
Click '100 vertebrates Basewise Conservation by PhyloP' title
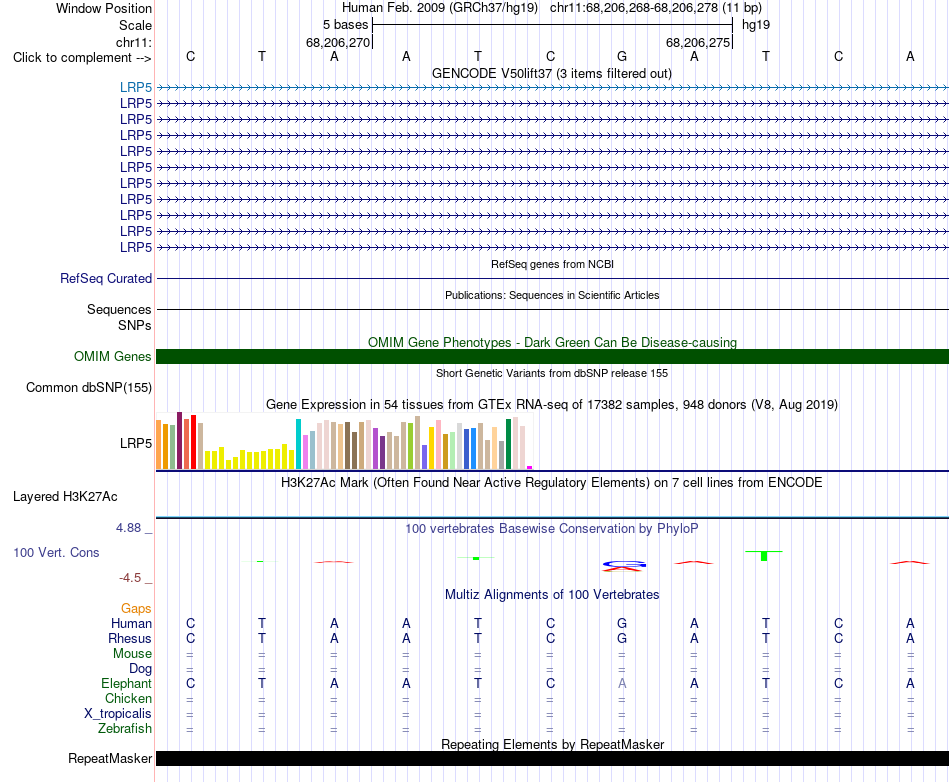click(x=551, y=529)
